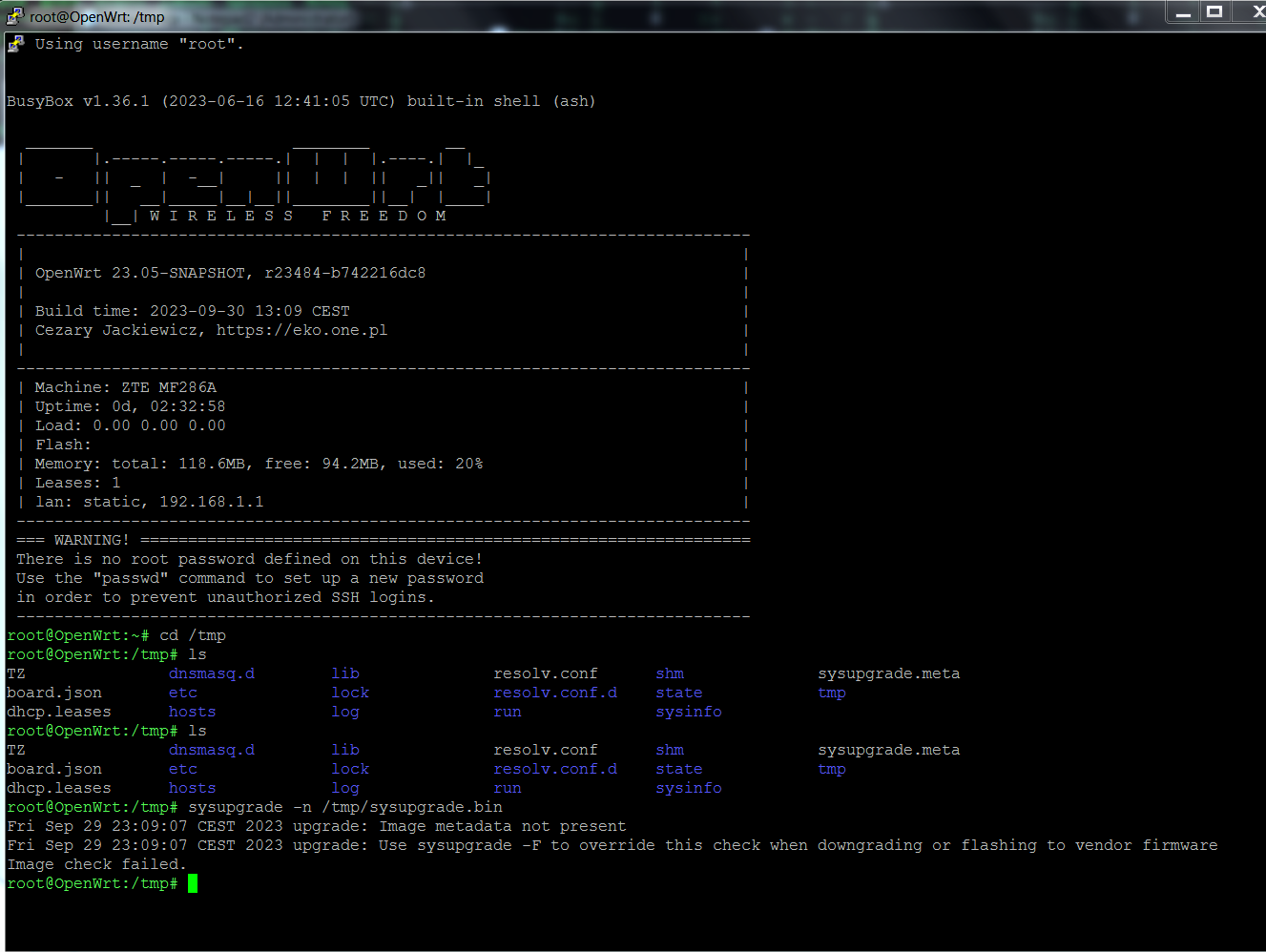Click 'sysupgrade -n /tmp/sysupgrade.bin' command
The height and width of the screenshot is (952, 1266).
(x=345, y=807)
